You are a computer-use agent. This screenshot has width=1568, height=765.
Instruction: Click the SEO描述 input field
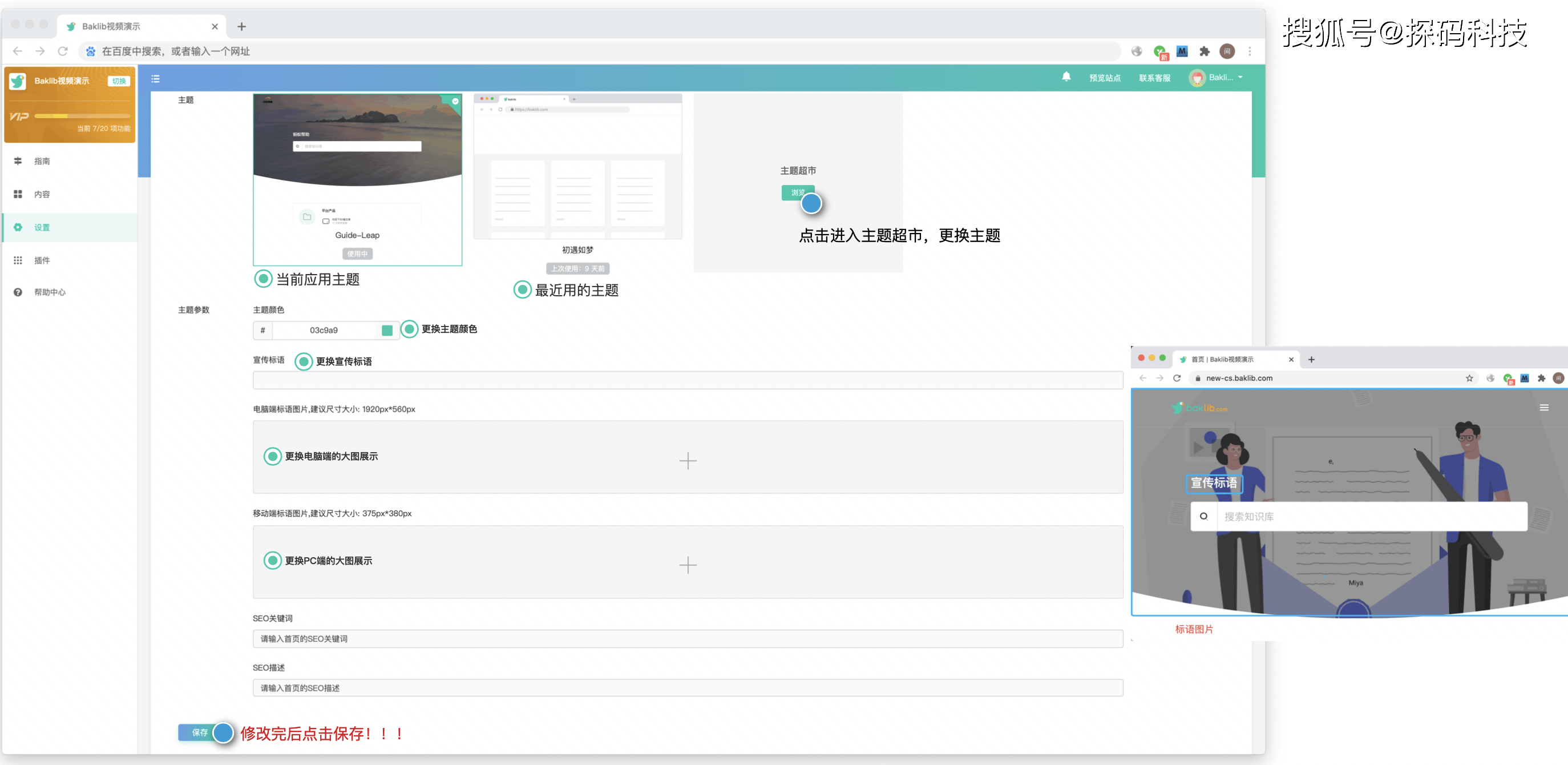[x=688, y=688]
